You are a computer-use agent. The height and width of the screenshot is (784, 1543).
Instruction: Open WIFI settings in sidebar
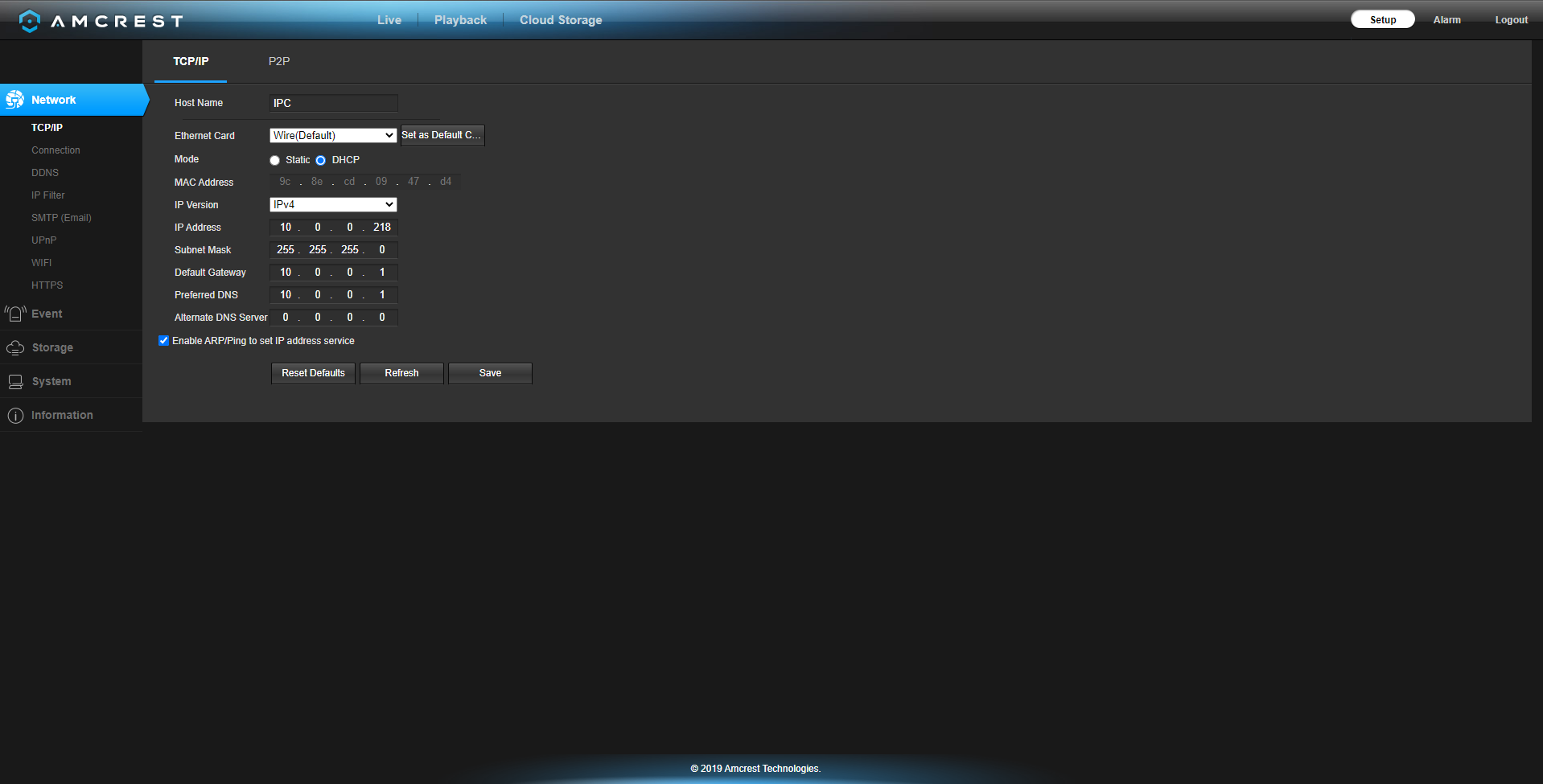[x=41, y=263]
